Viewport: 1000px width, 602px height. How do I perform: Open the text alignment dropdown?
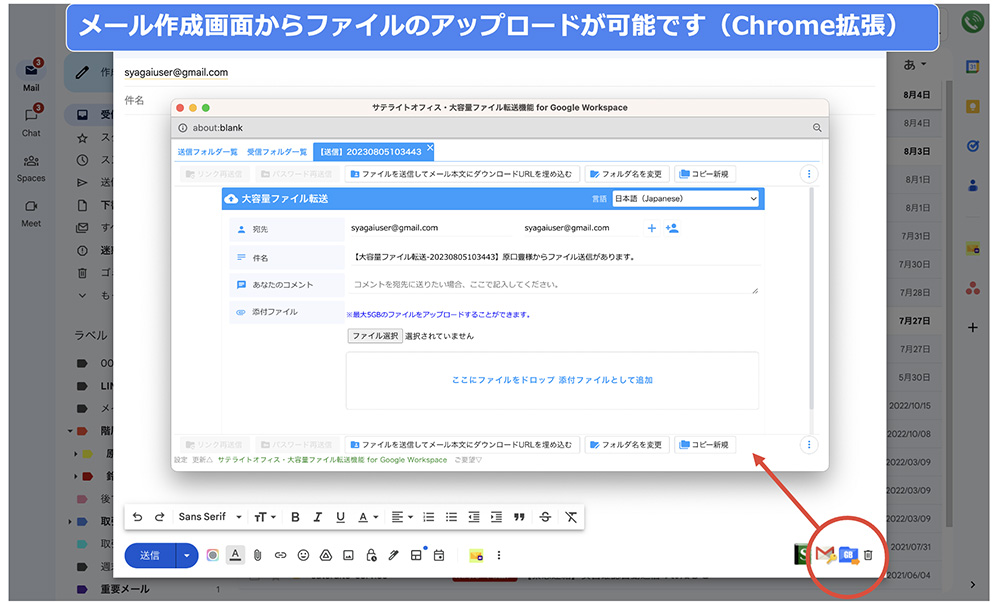tap(402, 517)
